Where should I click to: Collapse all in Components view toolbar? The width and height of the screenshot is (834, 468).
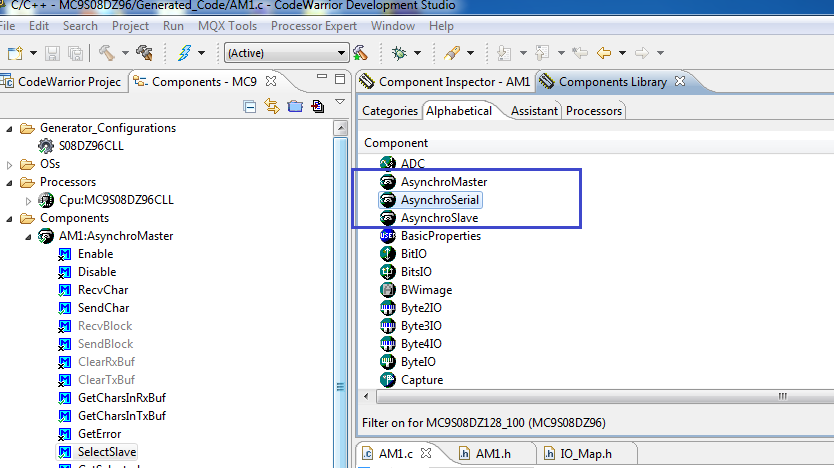[249, 106]
